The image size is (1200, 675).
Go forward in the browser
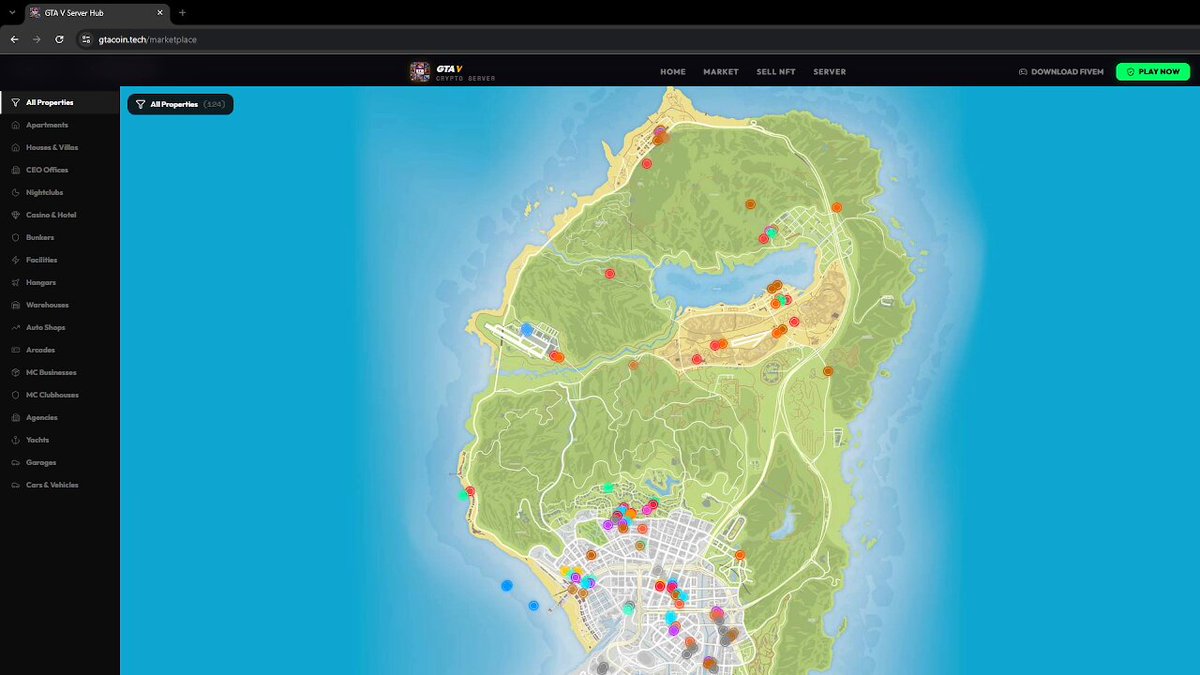[x=37, y=39]
